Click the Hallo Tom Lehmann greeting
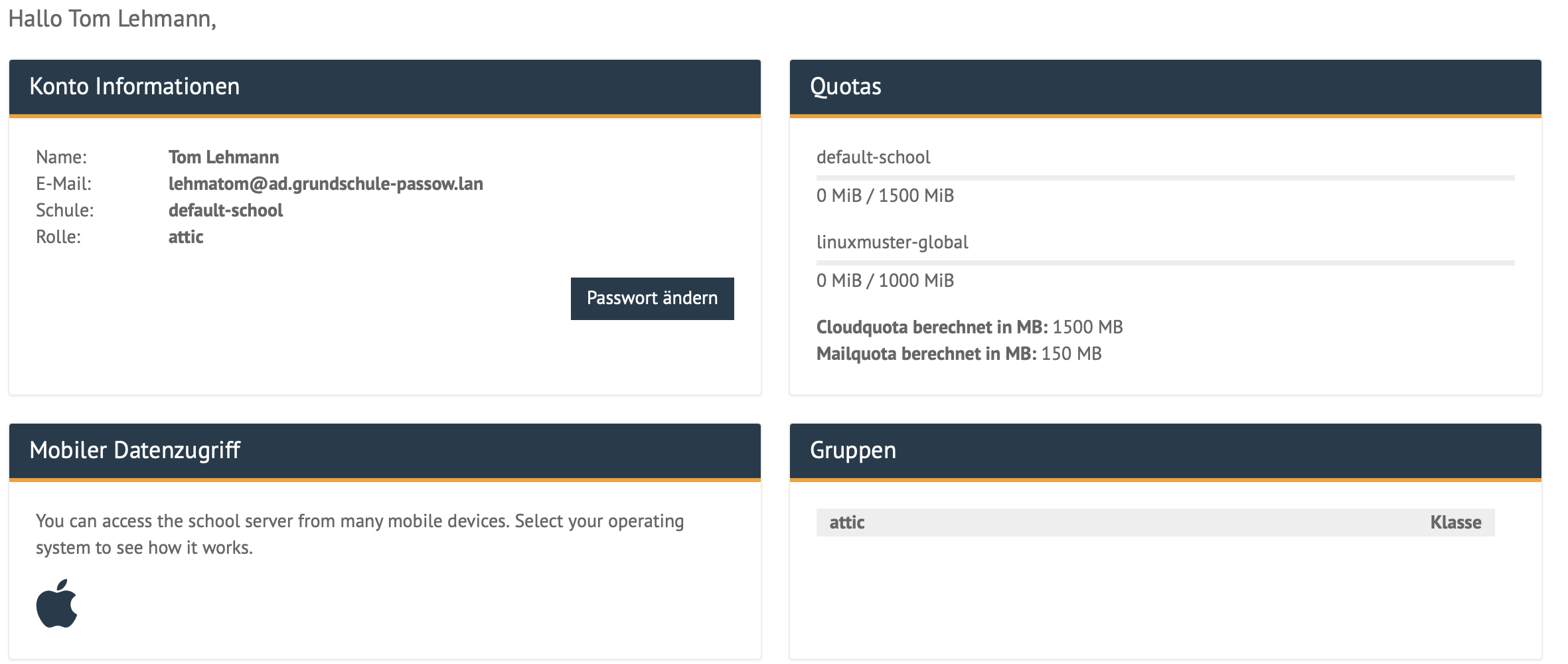Image resolution: width=1568 pixels, height=664 pixels. [x=112, y=19]
